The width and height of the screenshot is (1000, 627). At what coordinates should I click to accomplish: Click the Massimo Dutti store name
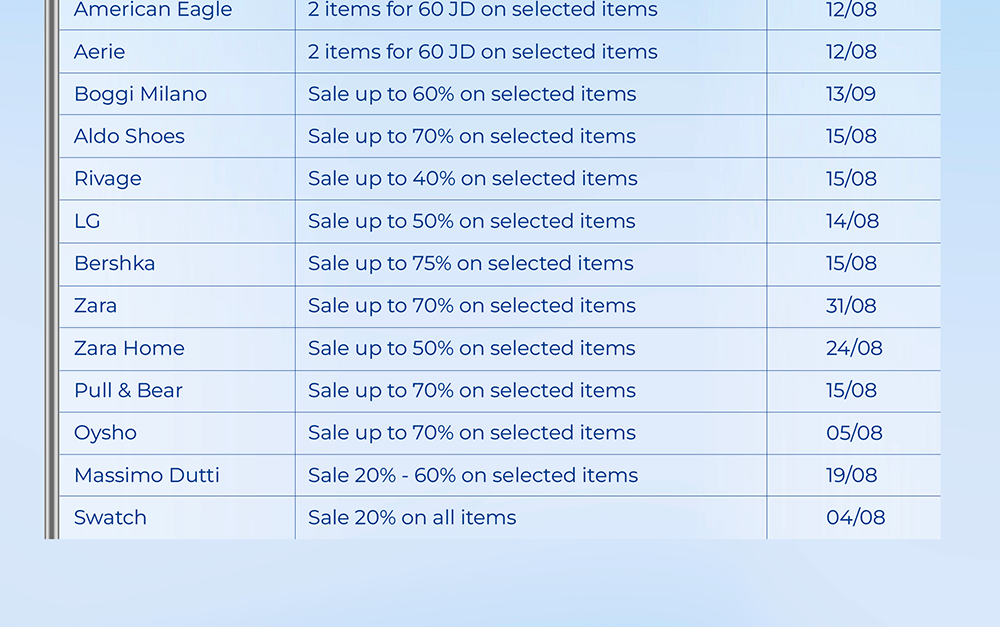(147, 475)
